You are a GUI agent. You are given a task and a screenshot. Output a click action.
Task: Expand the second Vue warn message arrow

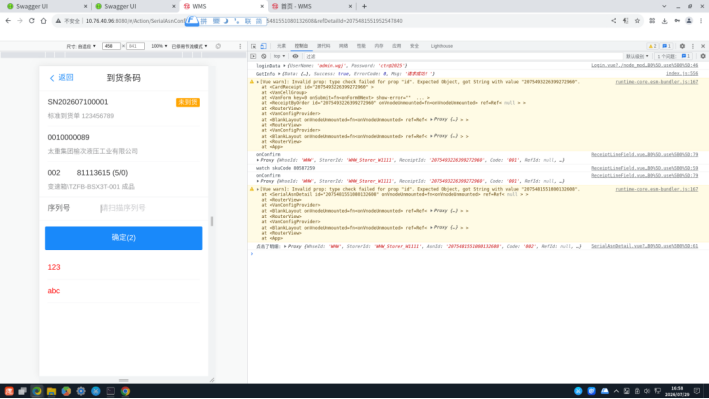(x=258, y=189)
